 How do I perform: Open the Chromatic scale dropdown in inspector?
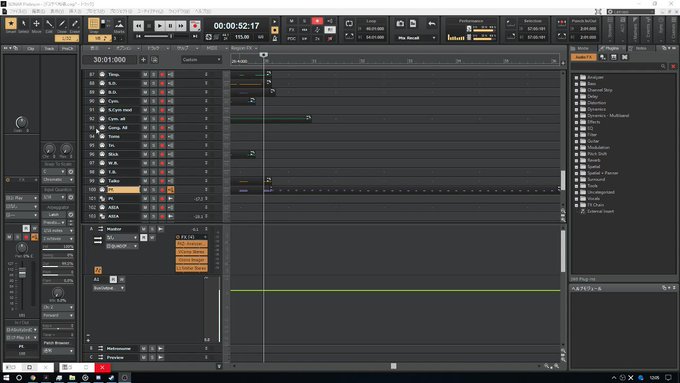tap(58, 180)
